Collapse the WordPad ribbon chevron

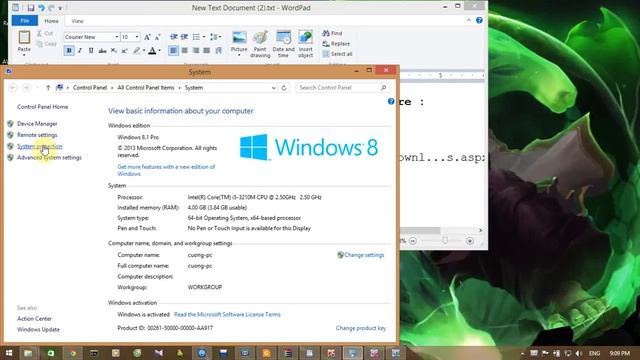(x=469, y=20)
